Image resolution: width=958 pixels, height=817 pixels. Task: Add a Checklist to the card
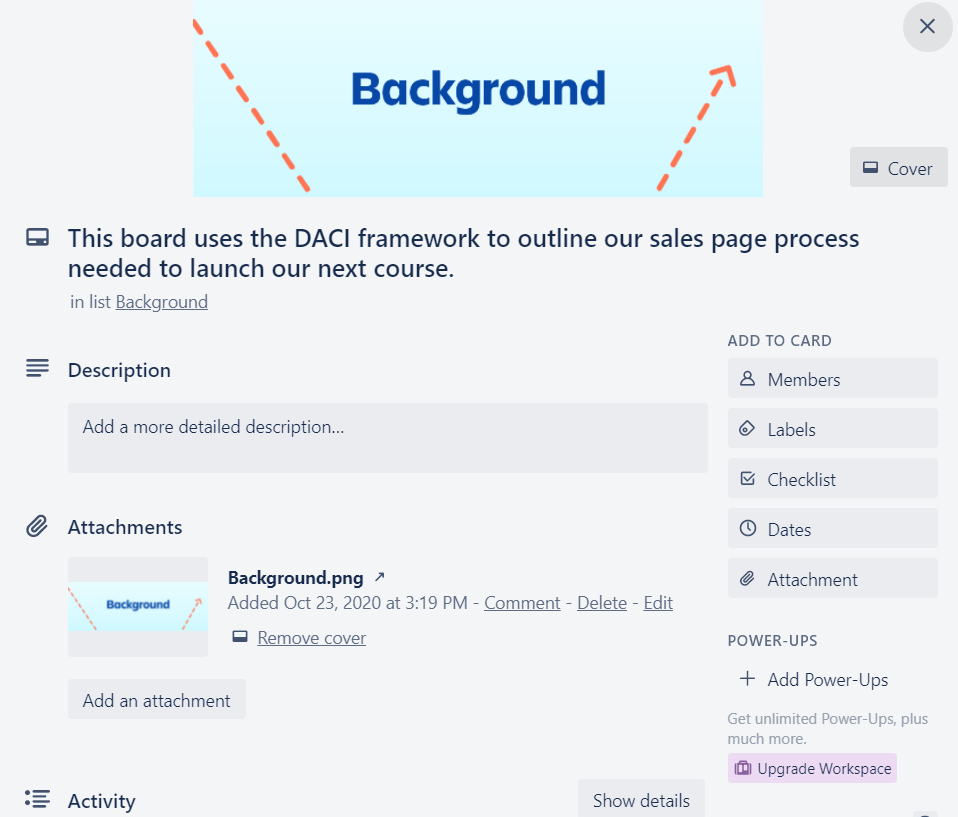[x=833, y=479]
